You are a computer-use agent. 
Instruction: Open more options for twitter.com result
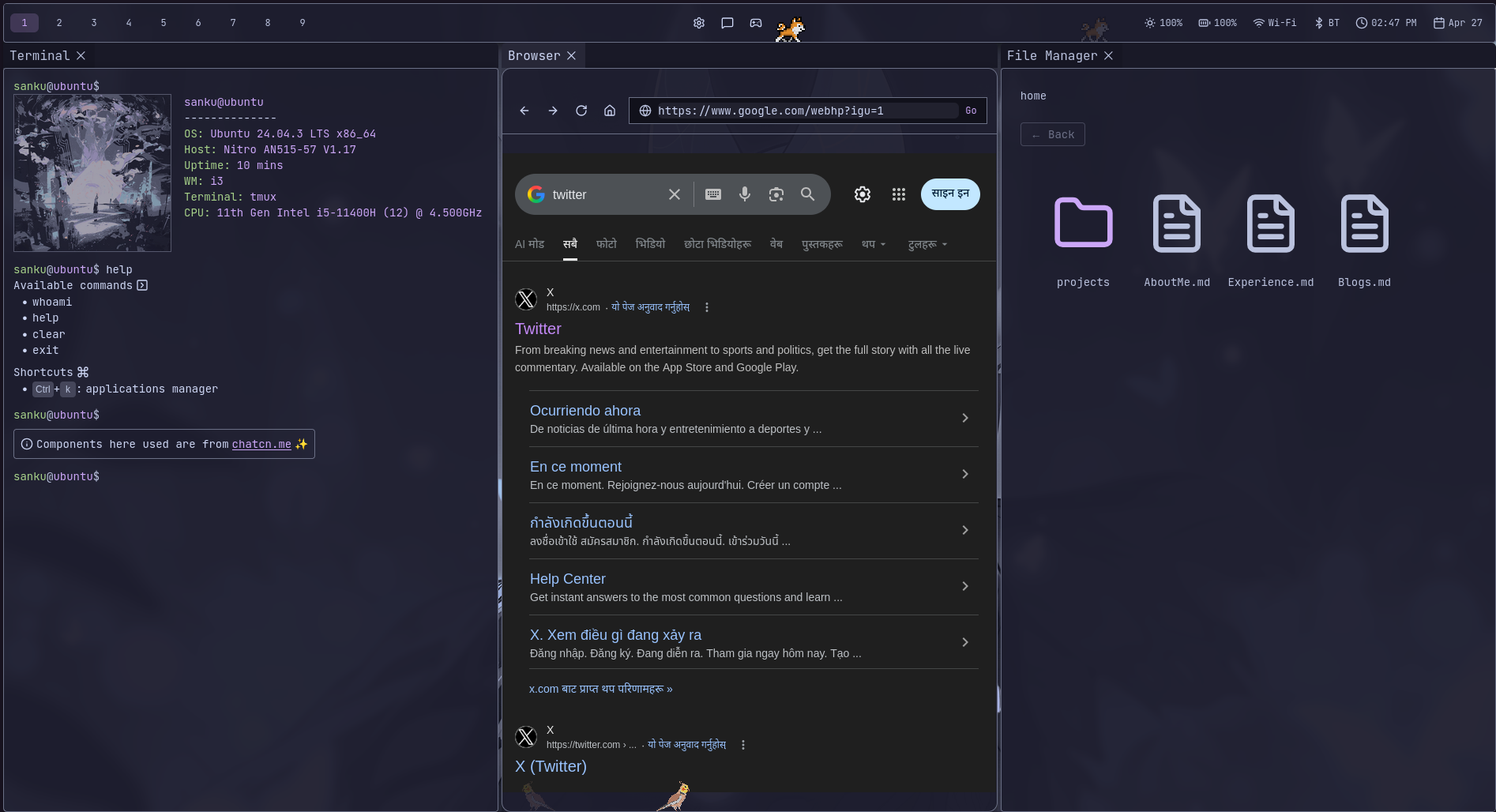click(x=743, y=745)
